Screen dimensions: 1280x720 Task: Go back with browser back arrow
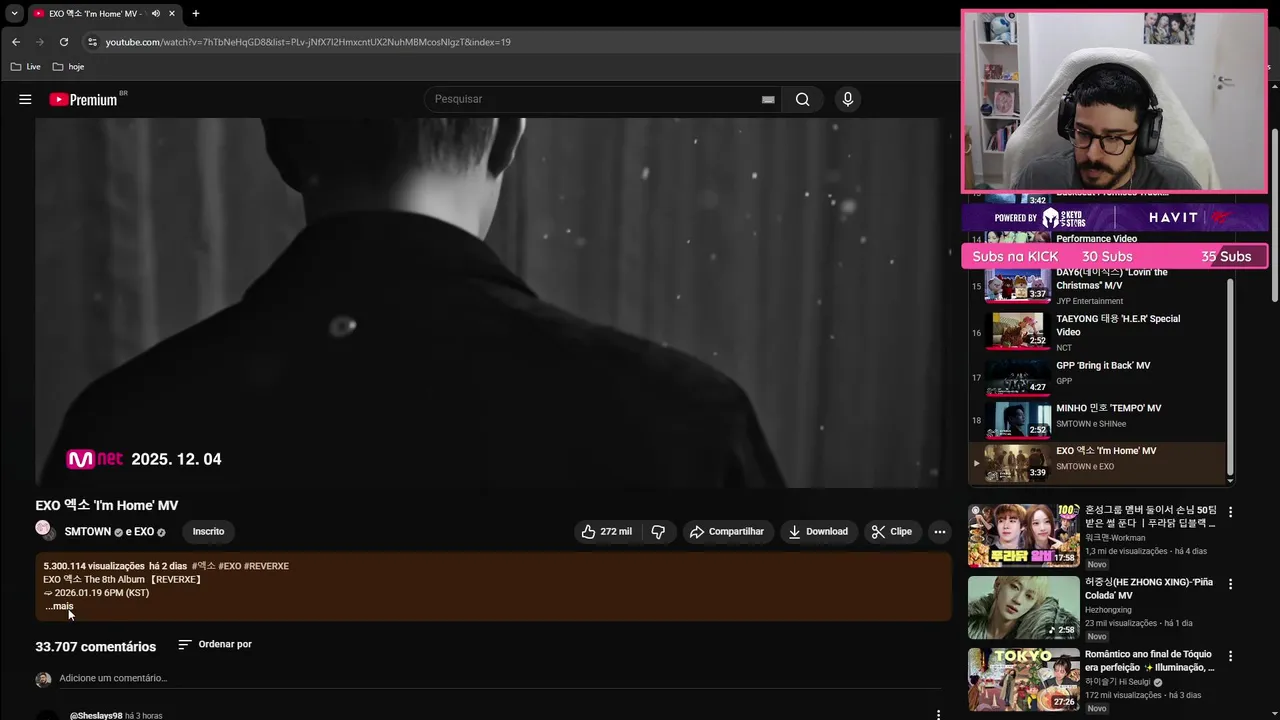[x=16, y=42]
